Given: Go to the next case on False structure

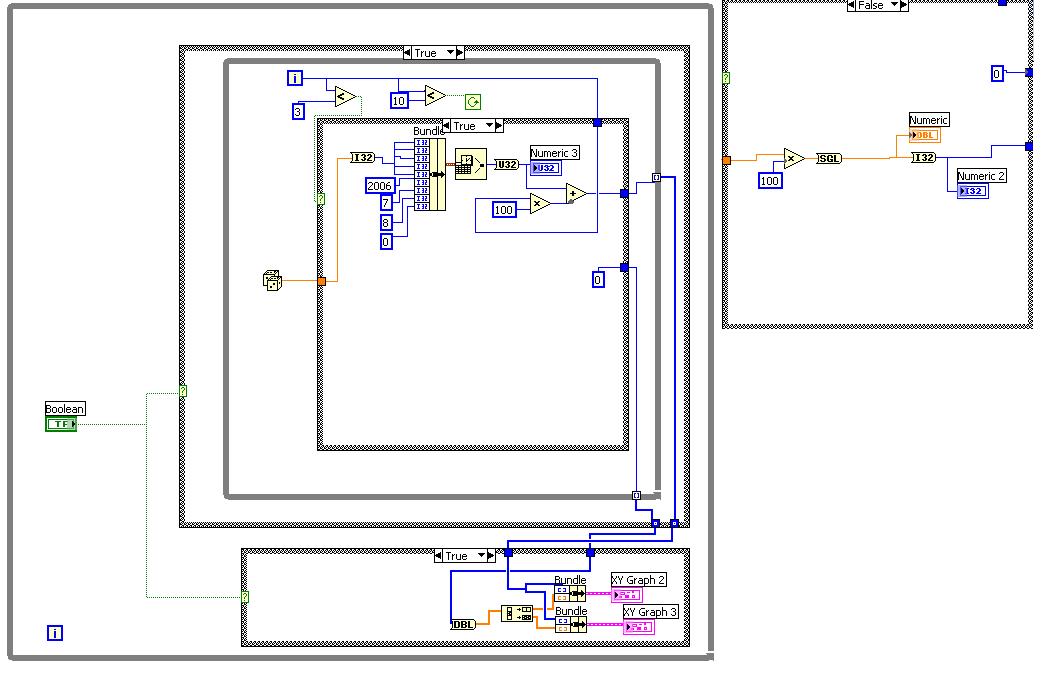Looking at the screenshot, I should click(904, 5).
